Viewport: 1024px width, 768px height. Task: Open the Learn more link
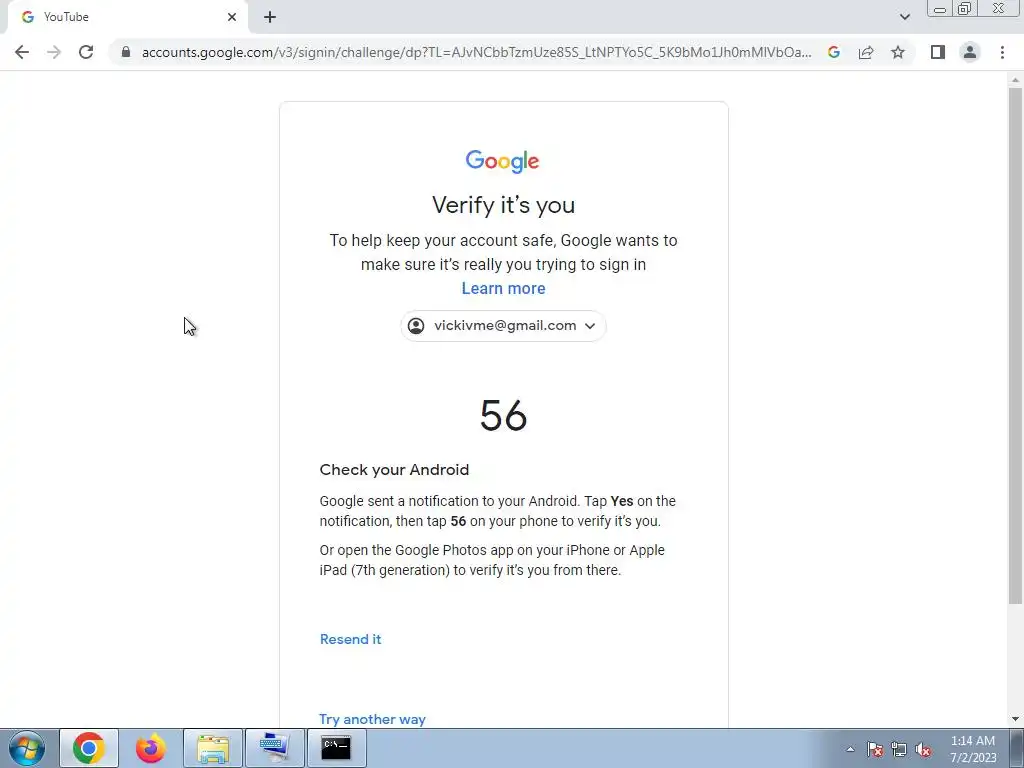pyautogui.click(x=504, y=288)
